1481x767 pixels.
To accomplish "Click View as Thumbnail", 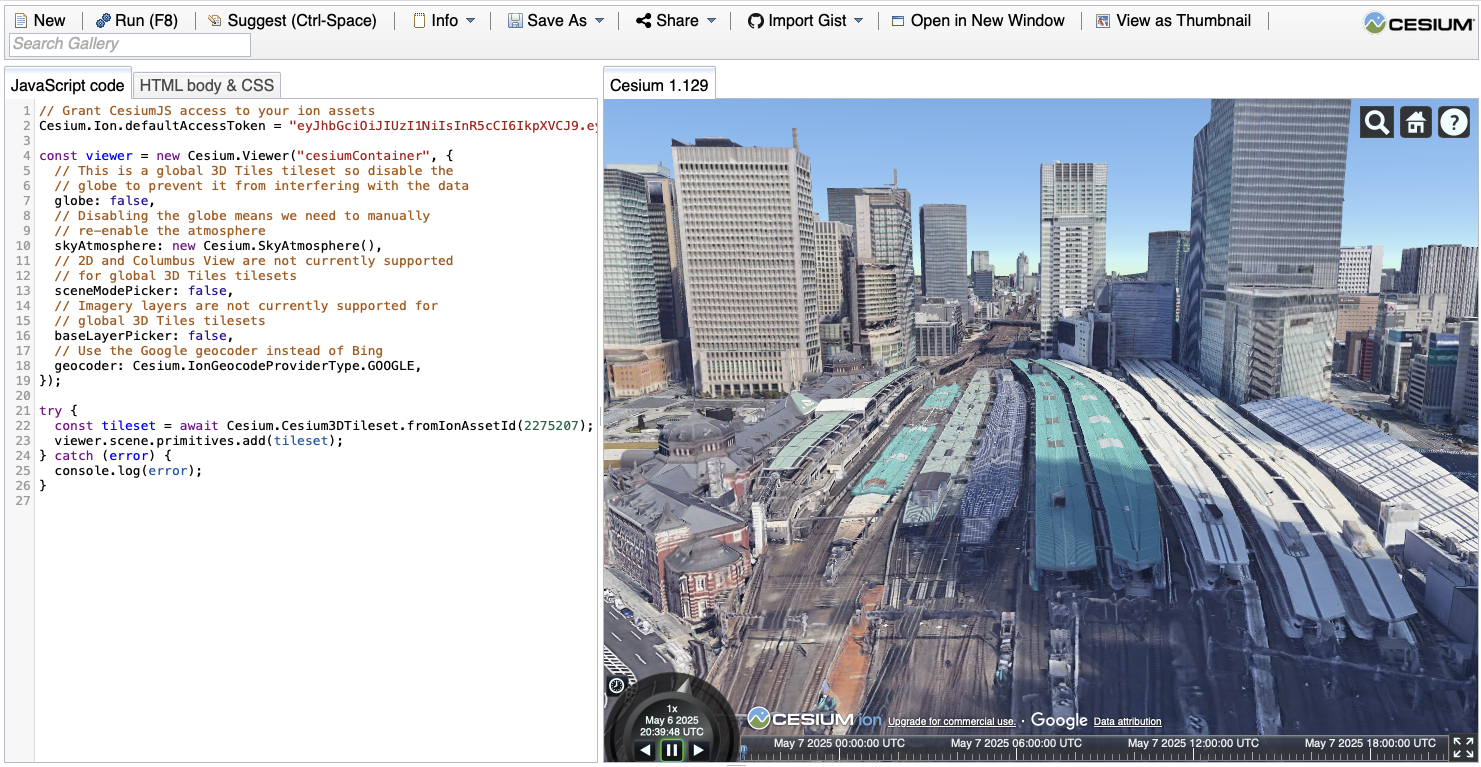I will click(1175, 19).
